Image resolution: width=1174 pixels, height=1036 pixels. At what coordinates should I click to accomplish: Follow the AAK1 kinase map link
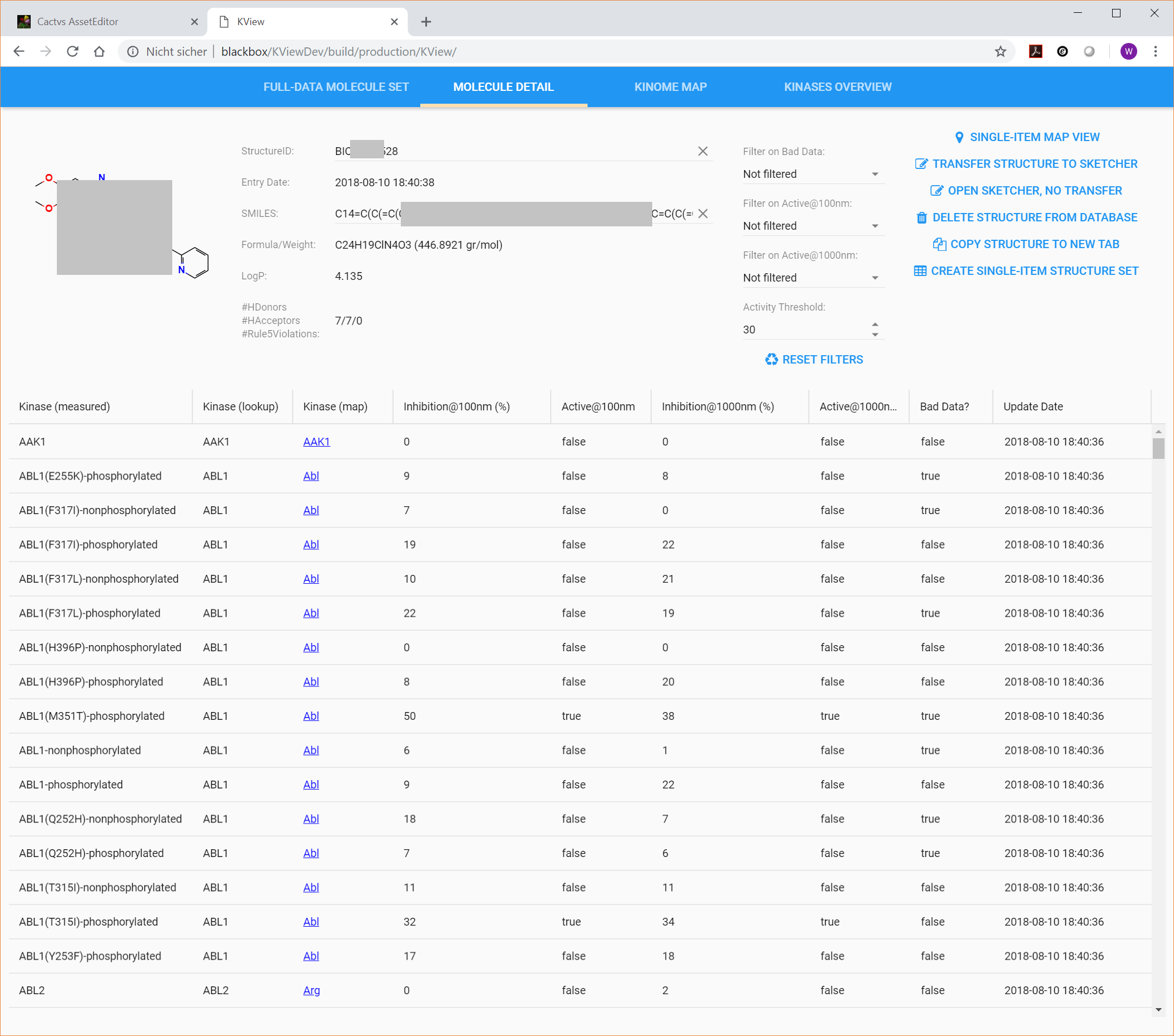coord(317,442)
